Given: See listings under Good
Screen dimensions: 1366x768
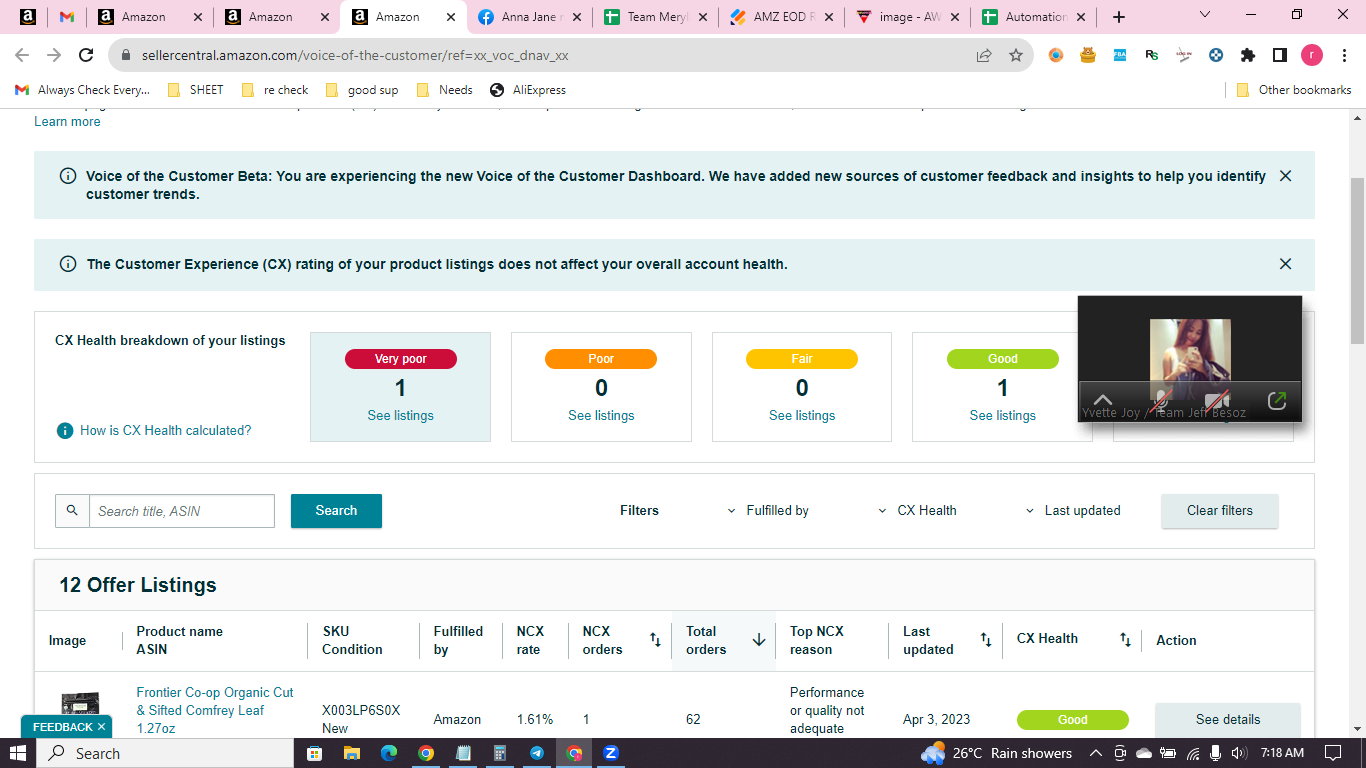Looking at the screenshot, I should tap(1002, 415).
